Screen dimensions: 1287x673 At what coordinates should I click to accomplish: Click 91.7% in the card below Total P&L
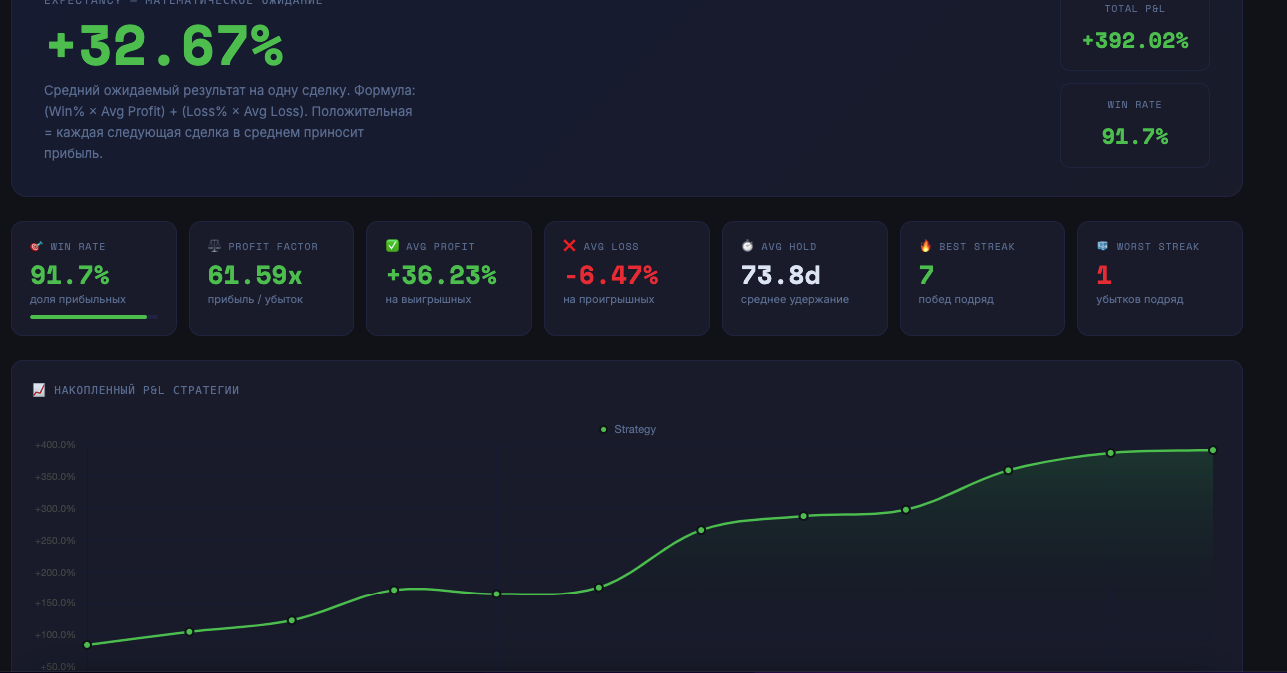pyautogui.click(x=1135, y=137)
